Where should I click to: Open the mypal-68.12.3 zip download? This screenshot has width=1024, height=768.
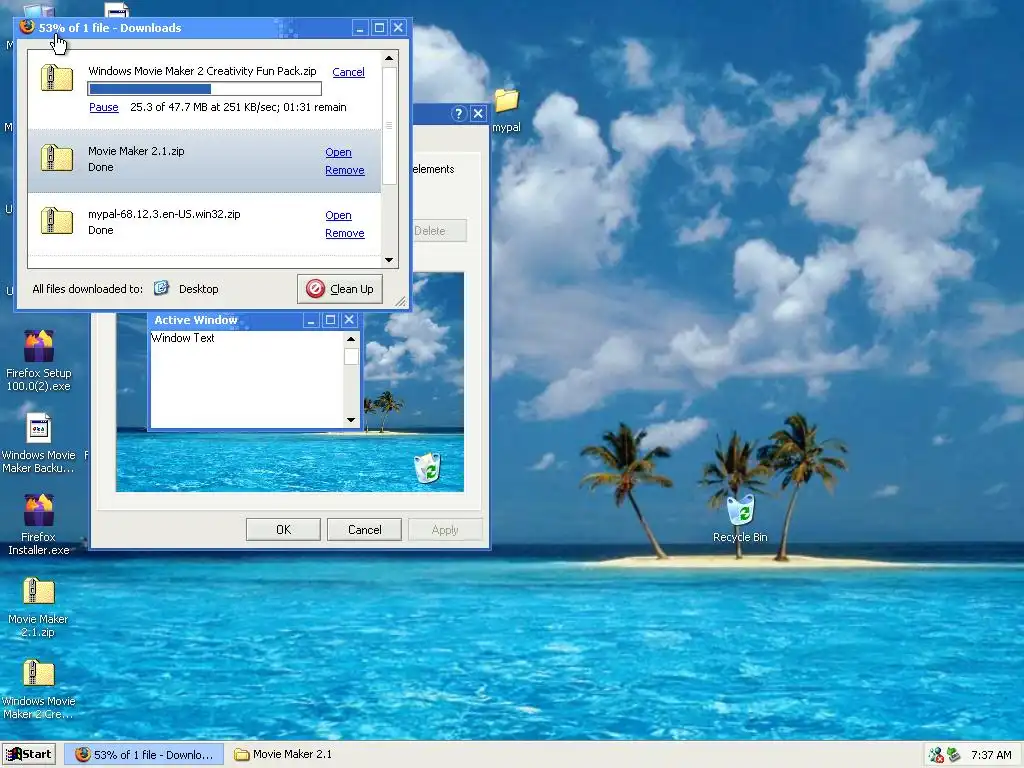click(338, 216)
